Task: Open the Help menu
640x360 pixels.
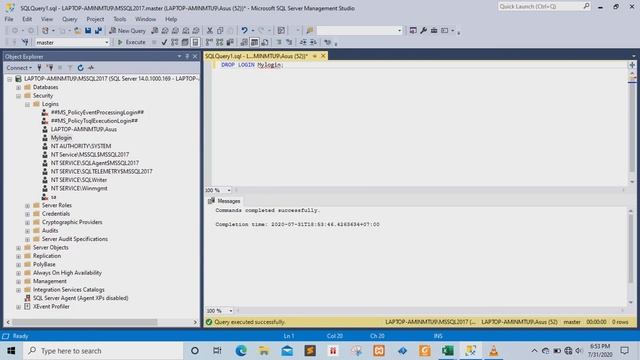Action: click(171, 19)
